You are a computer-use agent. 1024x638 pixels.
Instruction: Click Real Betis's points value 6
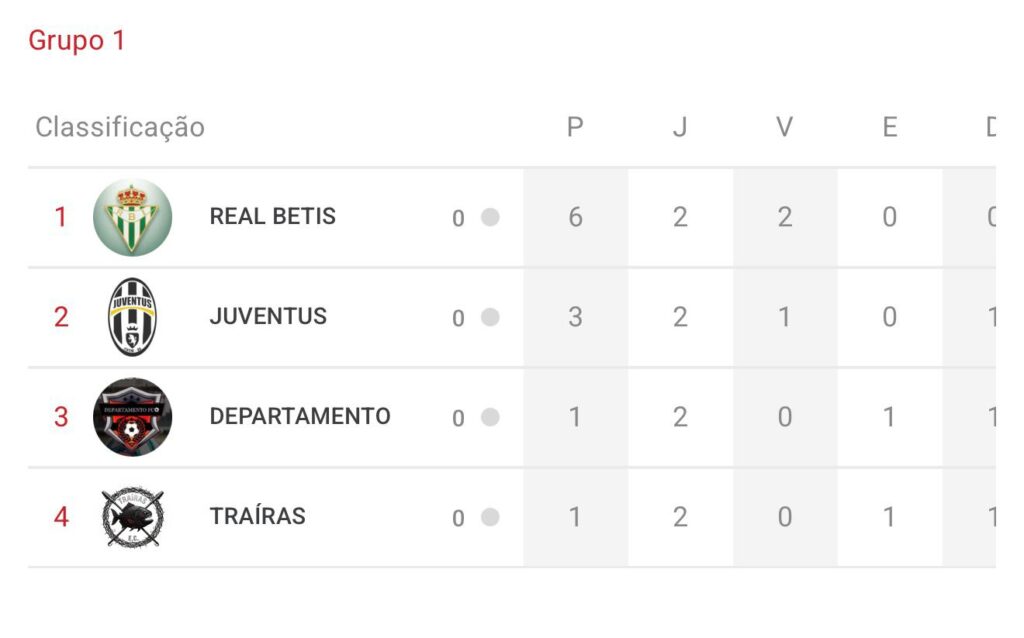[575, 217]
